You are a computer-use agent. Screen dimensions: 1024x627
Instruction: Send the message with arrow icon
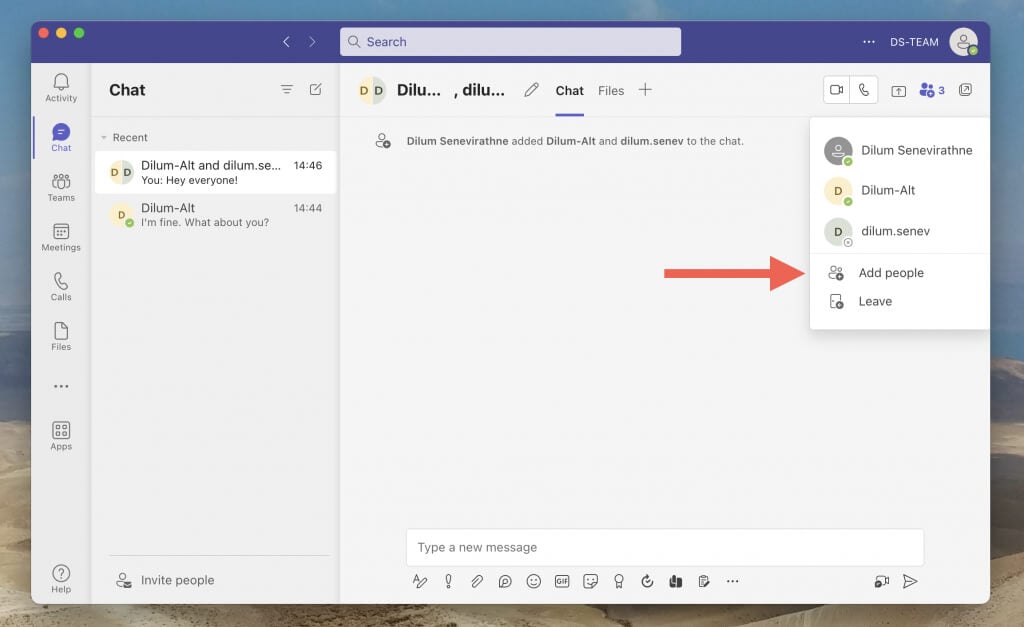coord(910,581)
